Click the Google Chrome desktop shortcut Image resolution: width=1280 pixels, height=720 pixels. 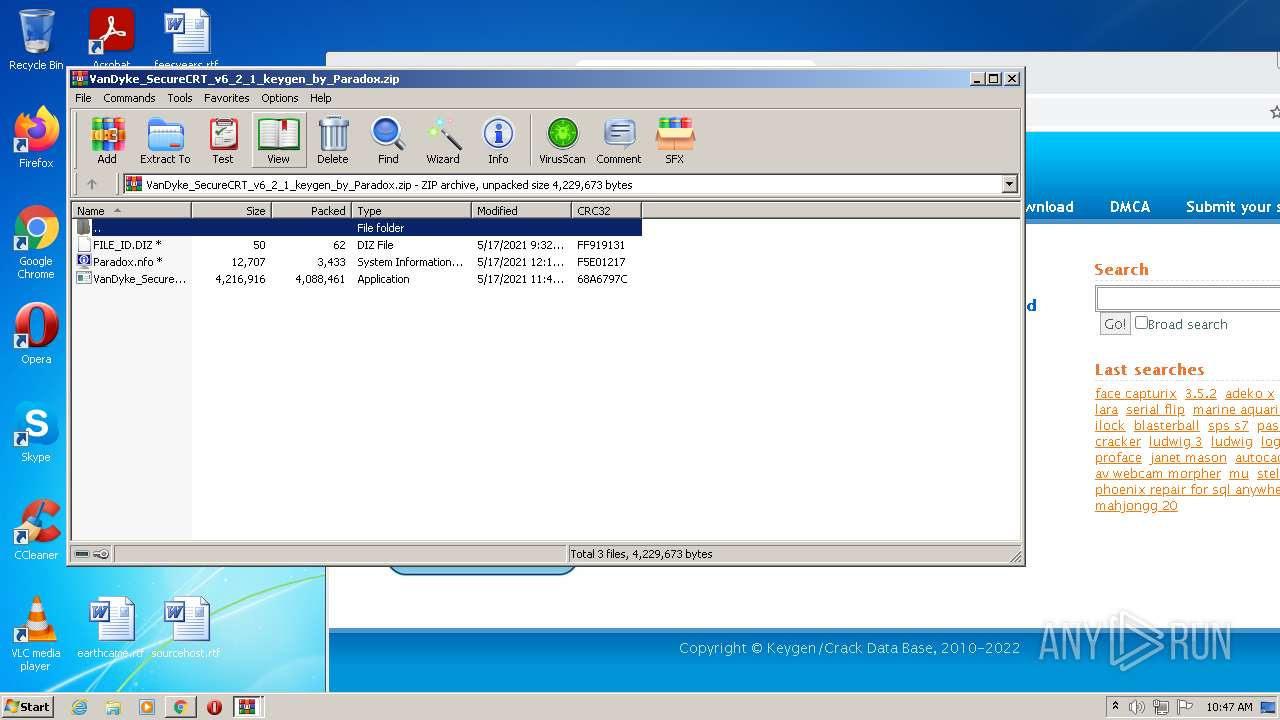pos(36,243)
